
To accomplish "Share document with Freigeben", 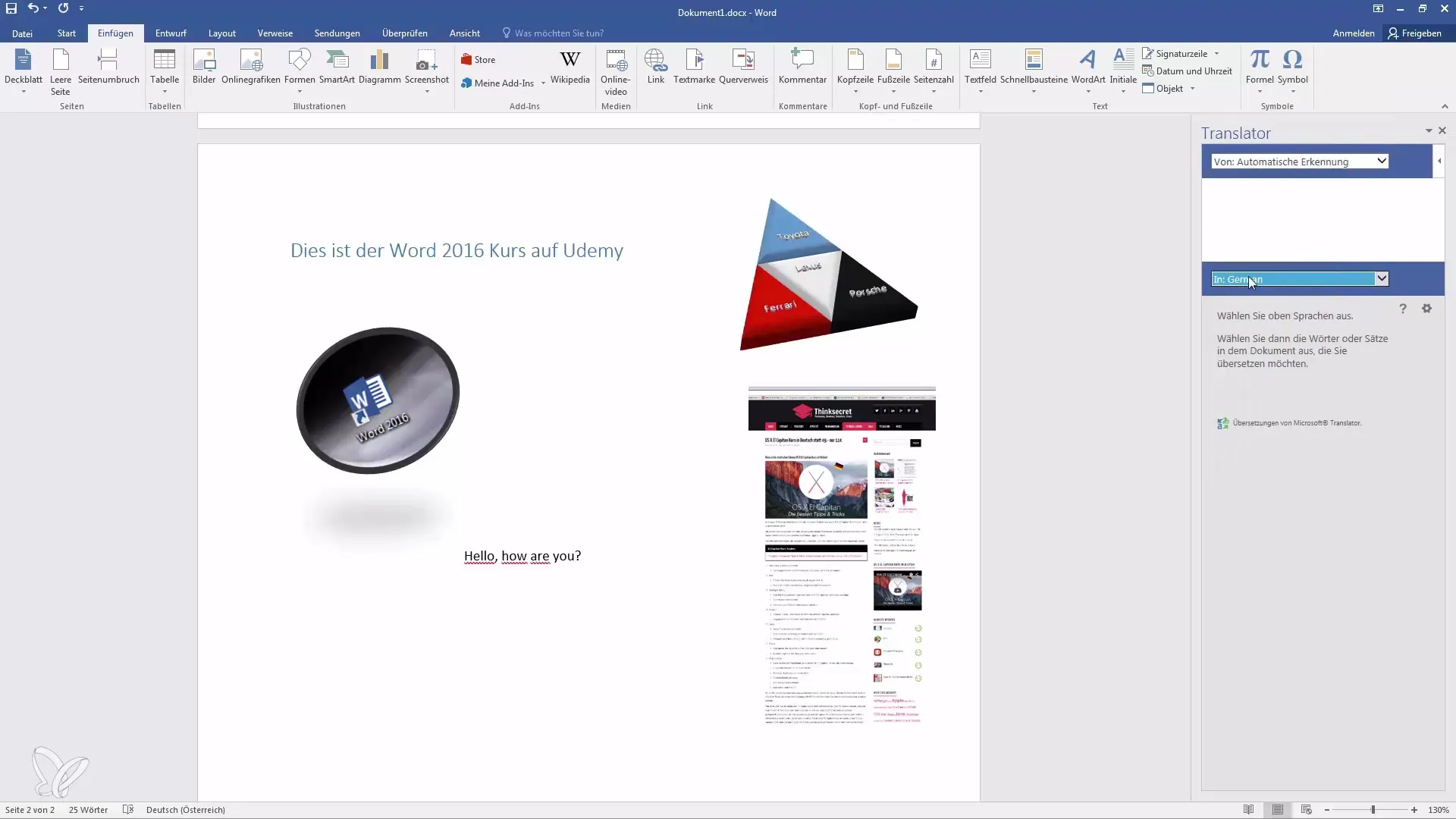I will [1415, 33].
